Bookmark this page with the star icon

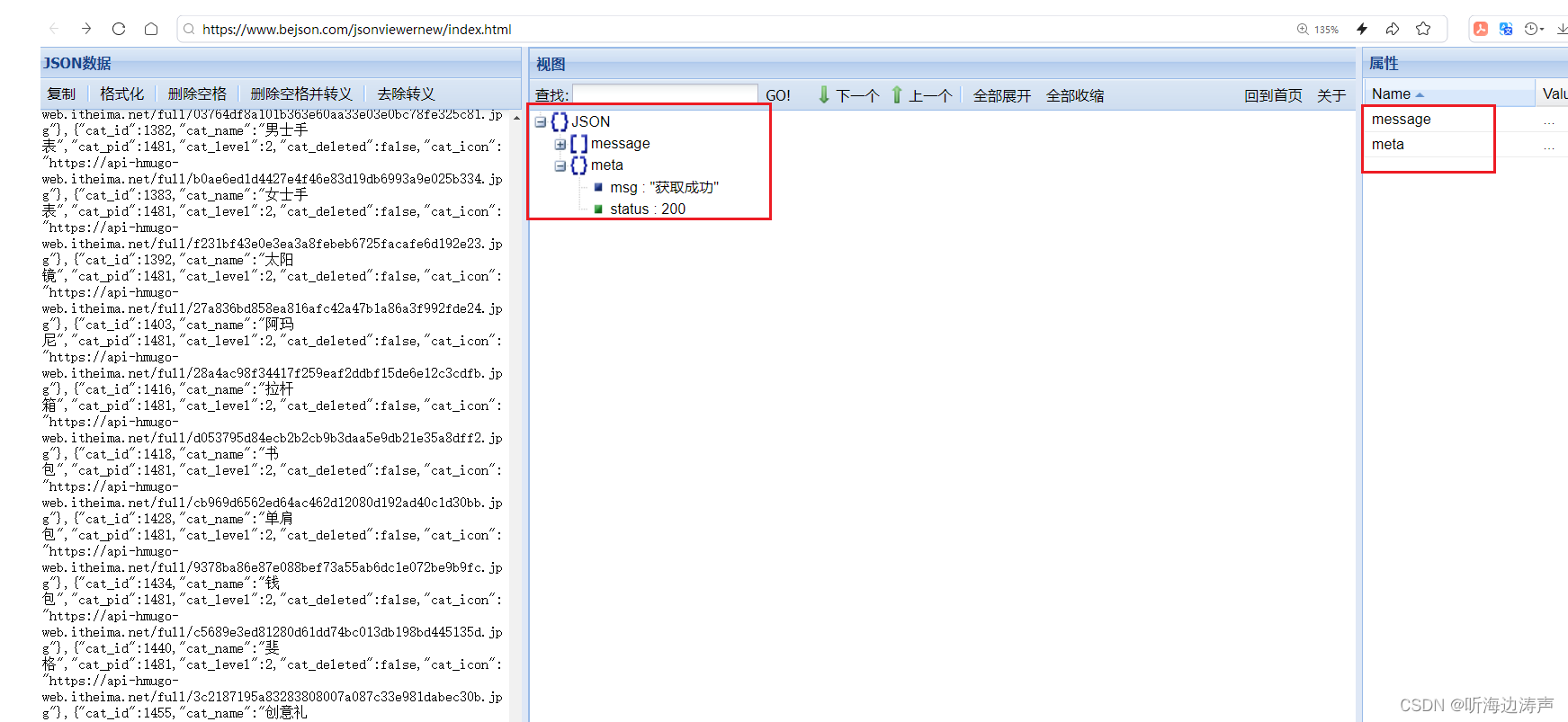click(x=1423, y=29)
